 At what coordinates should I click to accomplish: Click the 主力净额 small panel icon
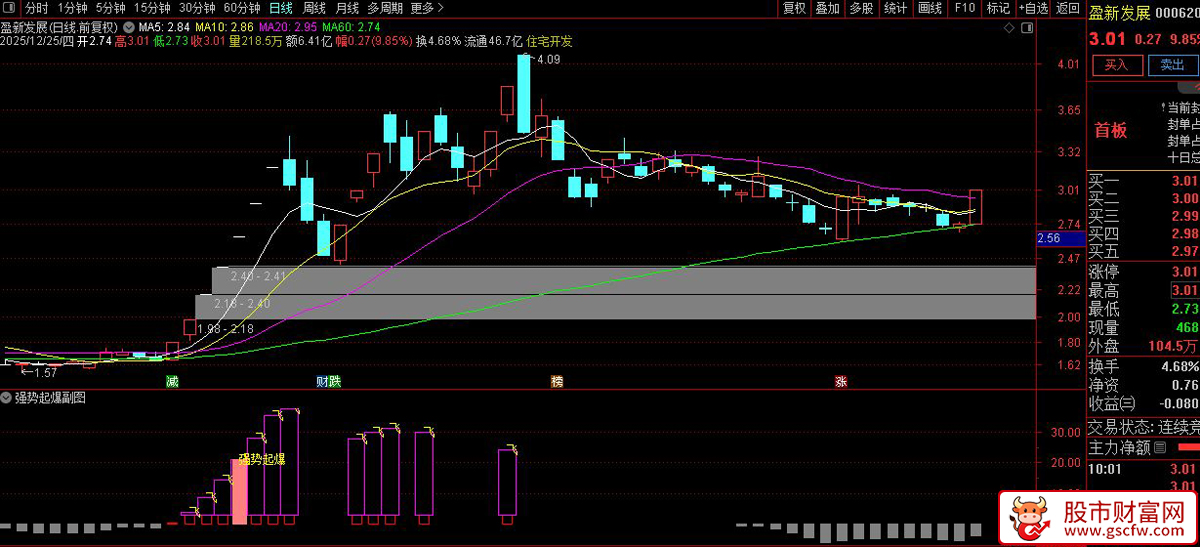[1161, 448]
